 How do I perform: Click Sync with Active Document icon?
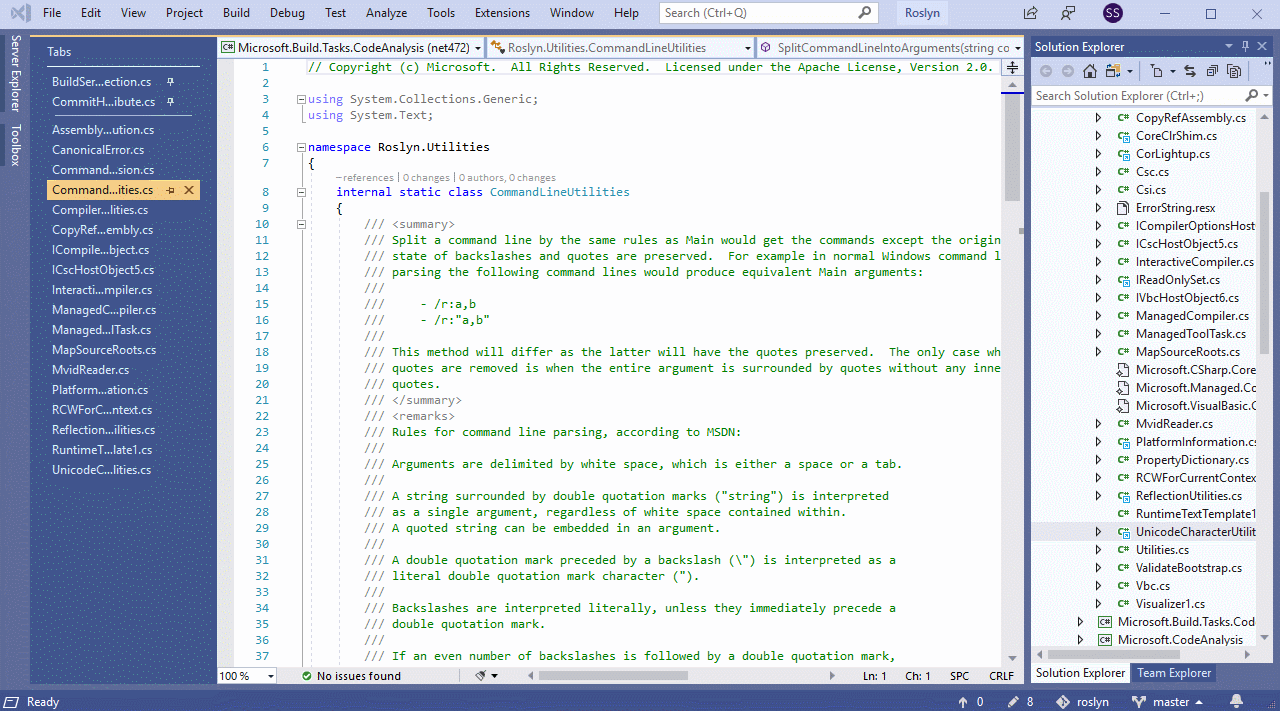1190,71
